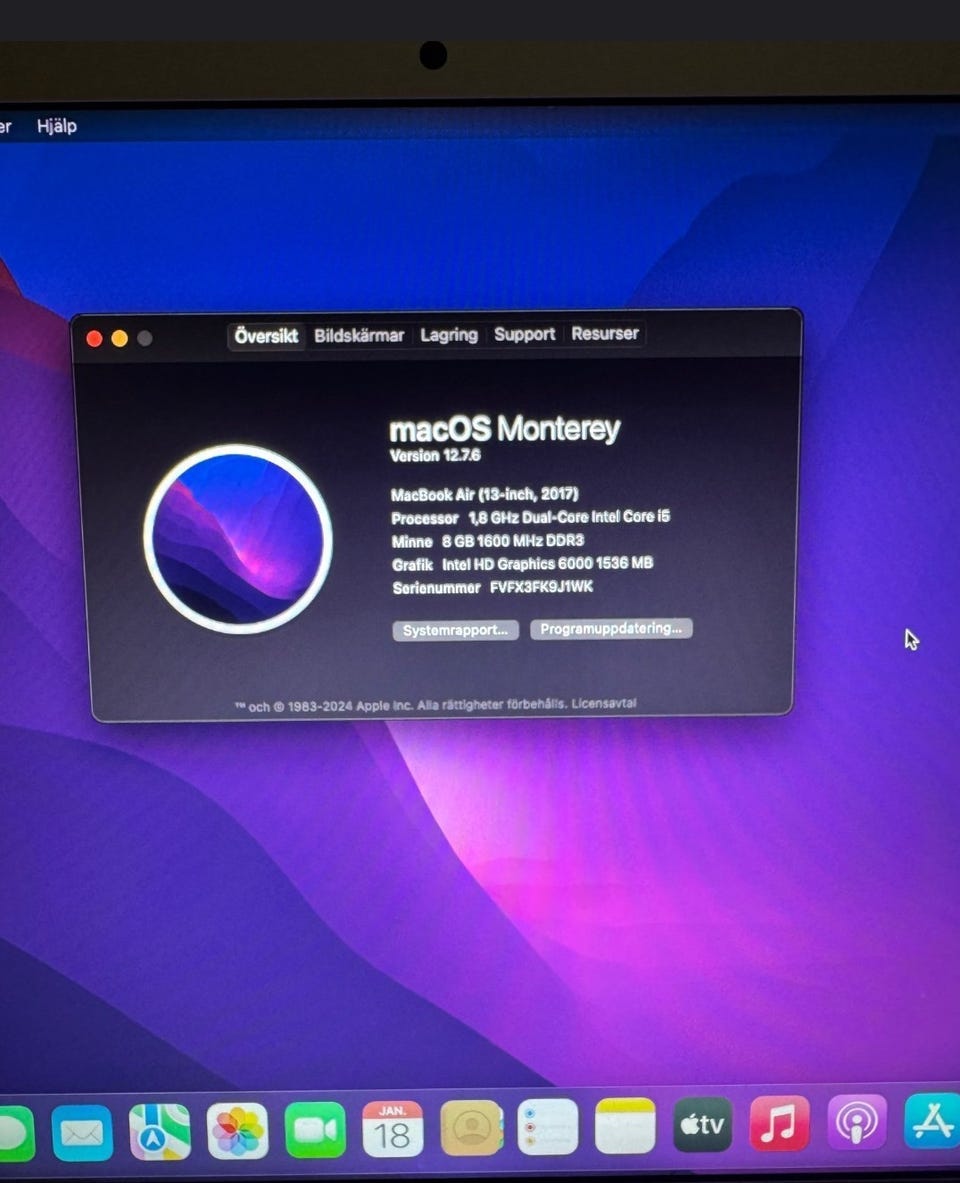Image resolution: width=960 pixels, height=1183 pixels.
Task: Switch to the Bildskärmar tab
Action: (359, 336)
